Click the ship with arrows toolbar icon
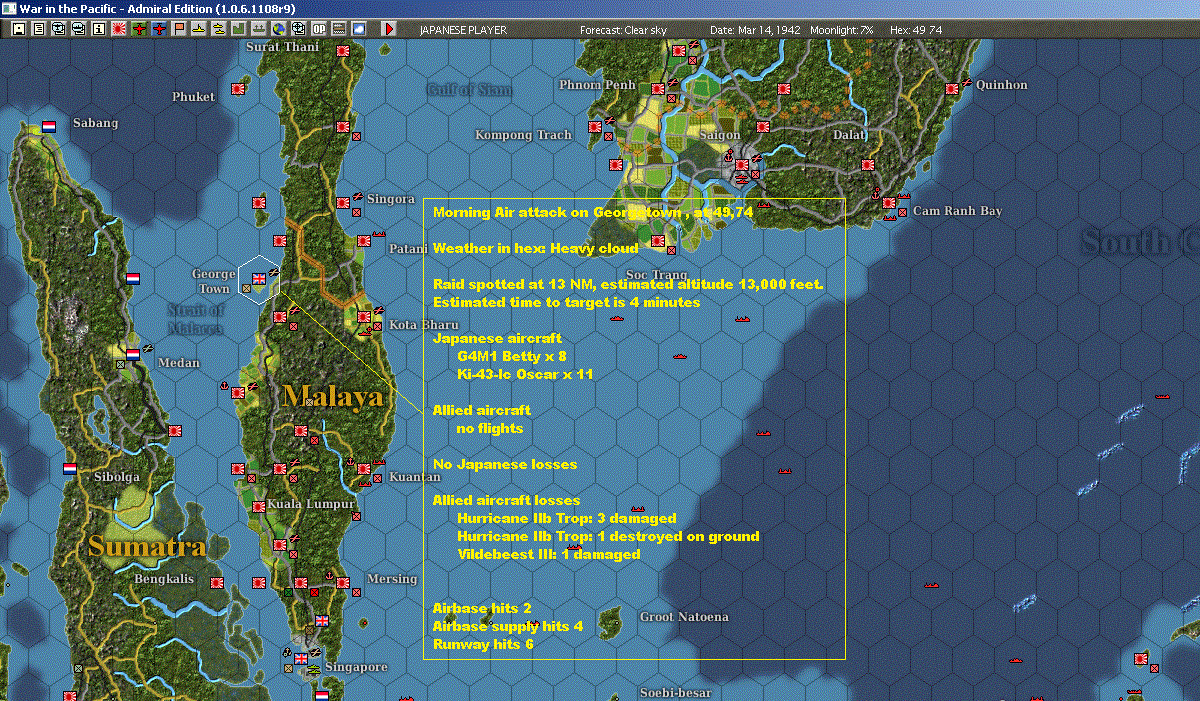The width and height of the screenshot is (1200, 701). 258,29
